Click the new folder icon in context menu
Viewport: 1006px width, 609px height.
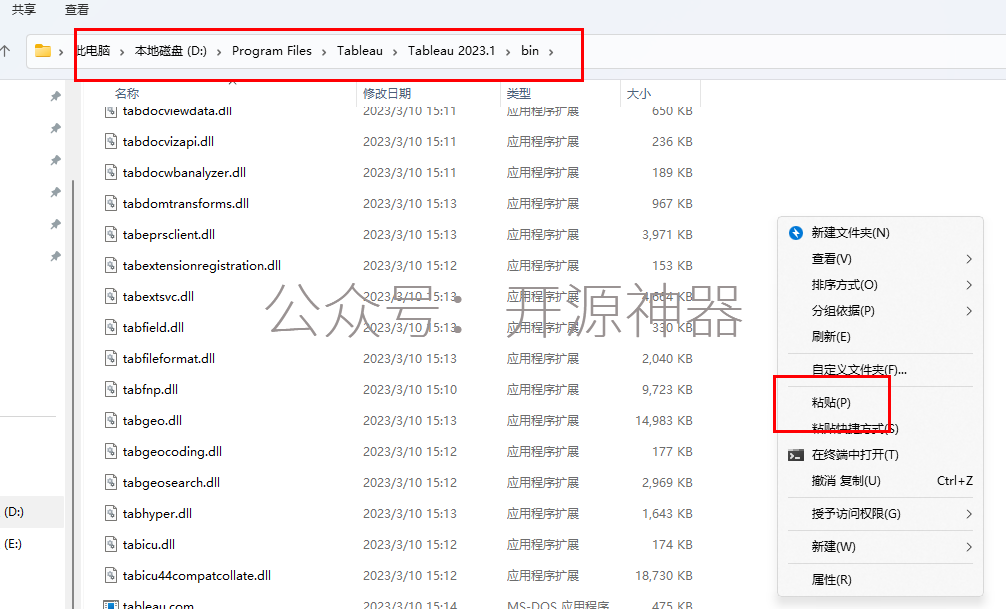[x=796, y=233]
